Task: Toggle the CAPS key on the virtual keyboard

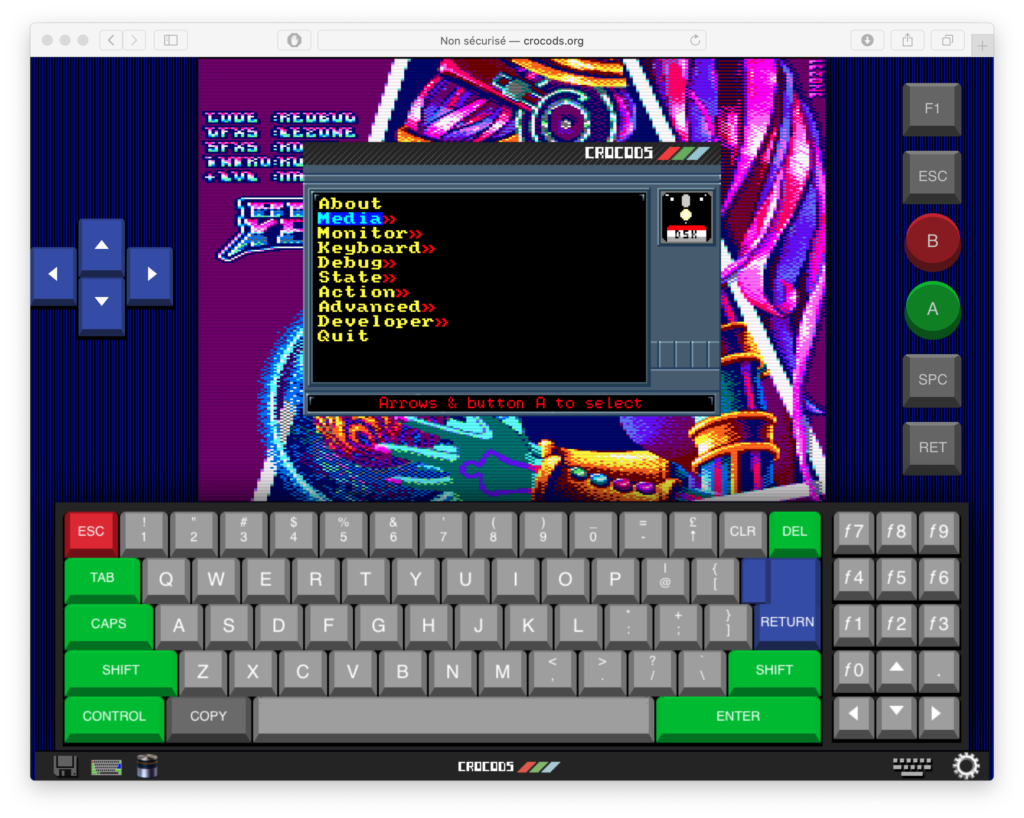Action: (x=107, y=624)
